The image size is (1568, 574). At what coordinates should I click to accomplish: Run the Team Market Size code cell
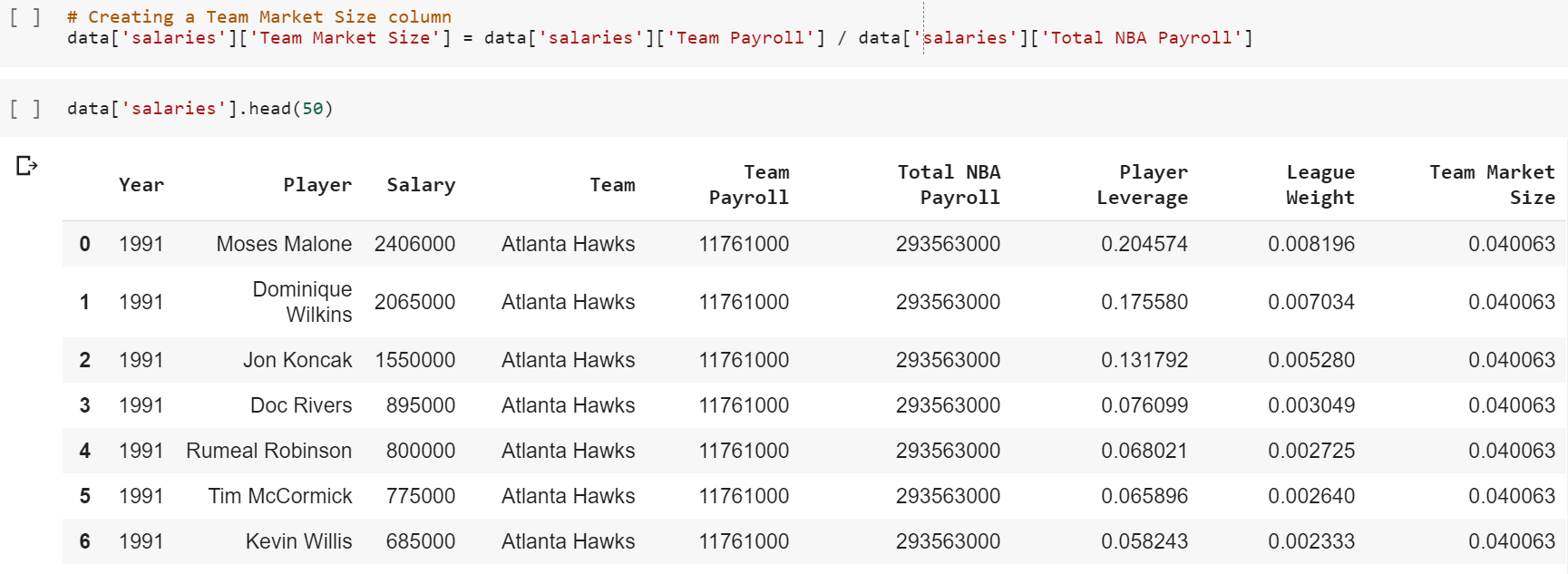pyautogui.click(x=24, y=17)
